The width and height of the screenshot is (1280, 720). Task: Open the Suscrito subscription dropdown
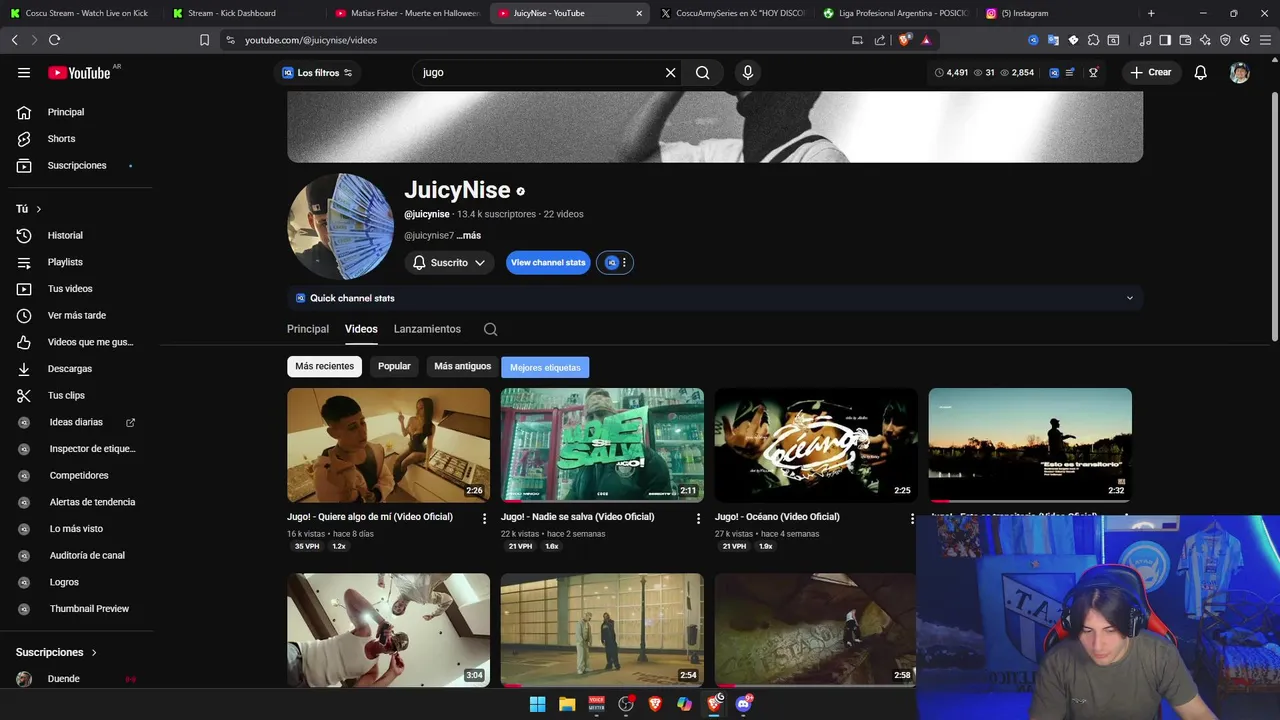point(449,263)
